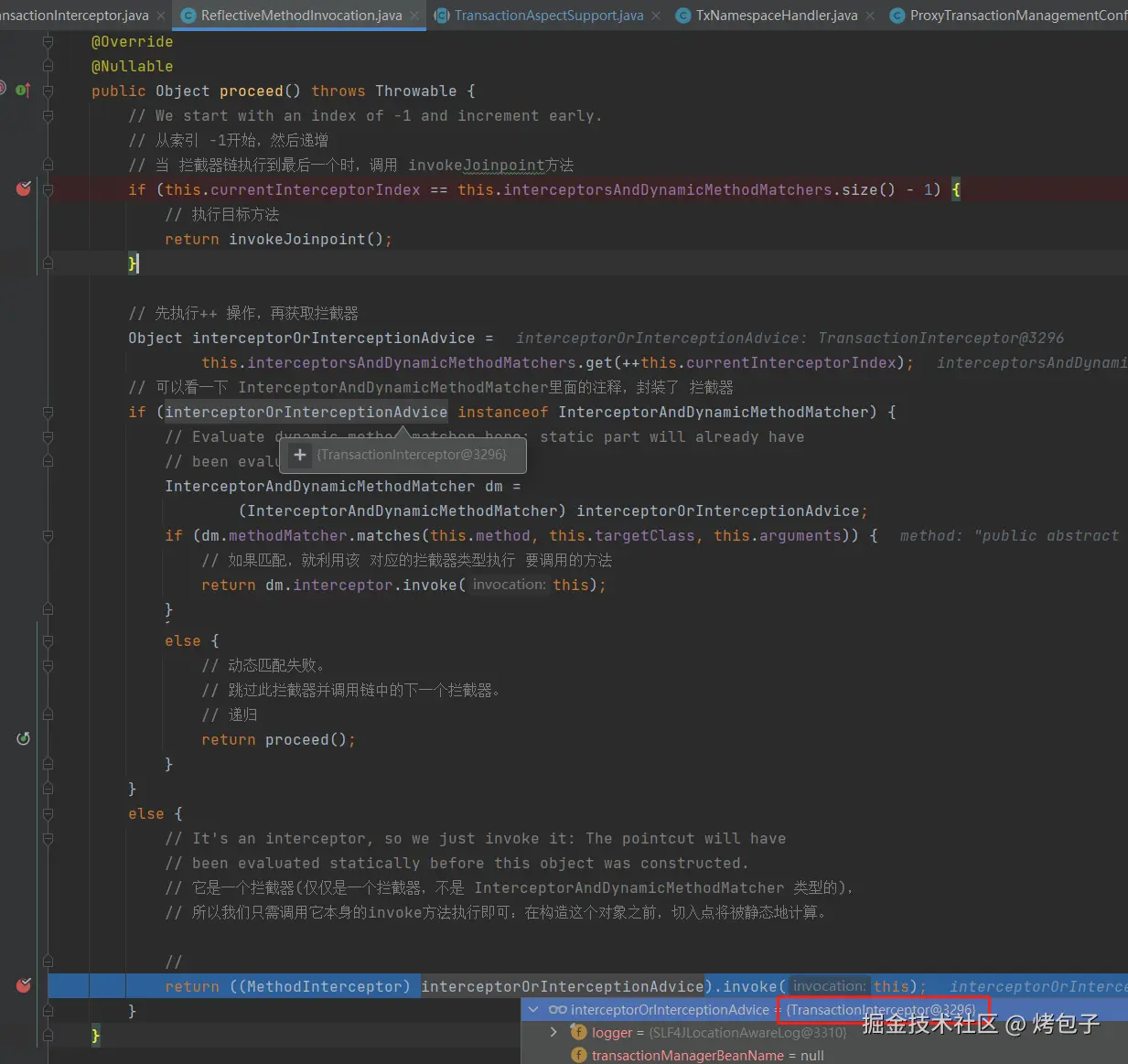The width and height of the screenshot is (1128, 1064).
Task: Click the invokeJoinpoint() call in return statement
Action: (306, 239)
